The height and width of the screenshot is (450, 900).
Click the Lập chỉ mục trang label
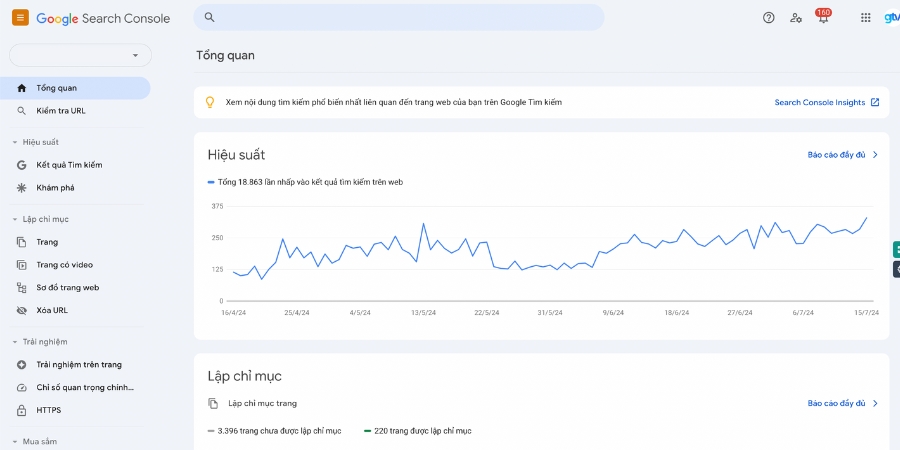262,404
